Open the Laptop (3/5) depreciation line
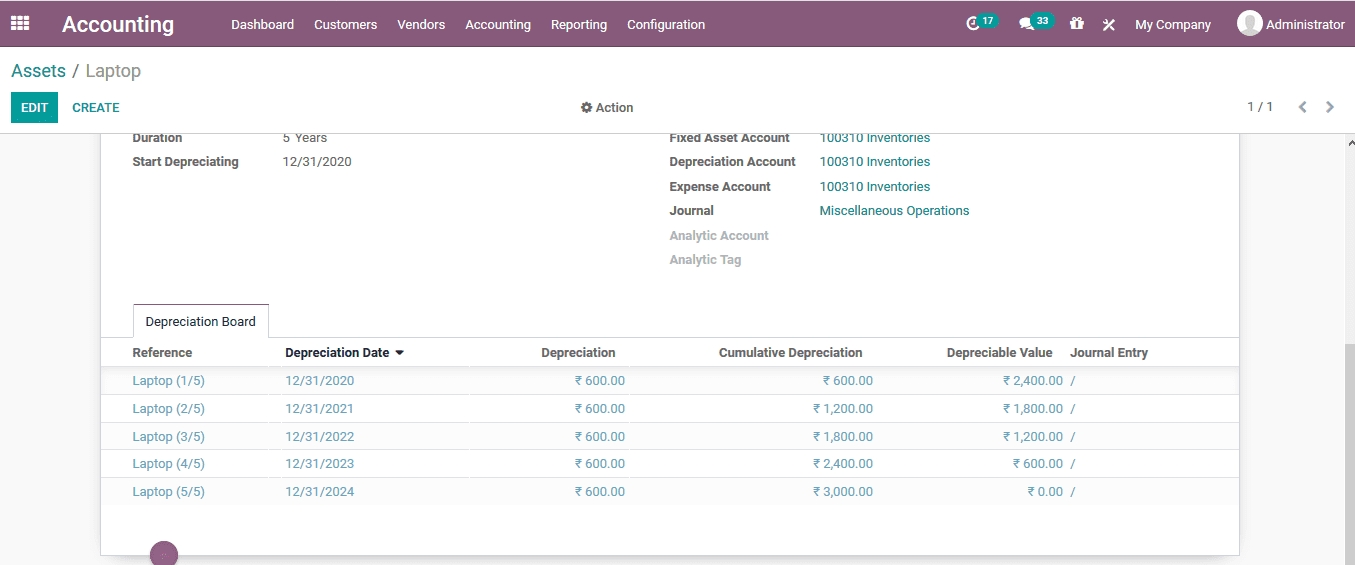Image resolution: width=1355 pixels, height=565 pixels. pyautogui.click(x=168, y=437)
